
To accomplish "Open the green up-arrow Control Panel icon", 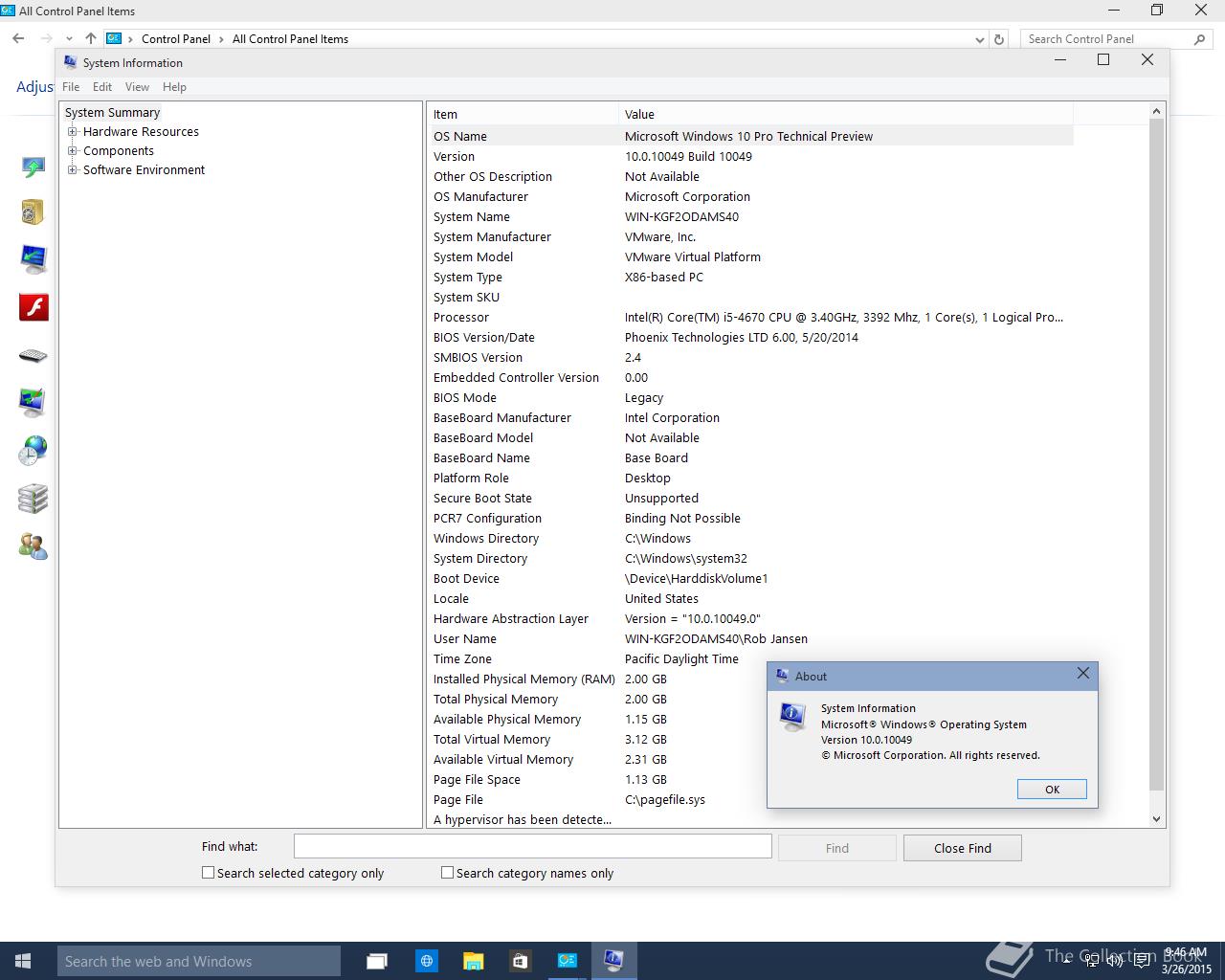I will 33,167.
